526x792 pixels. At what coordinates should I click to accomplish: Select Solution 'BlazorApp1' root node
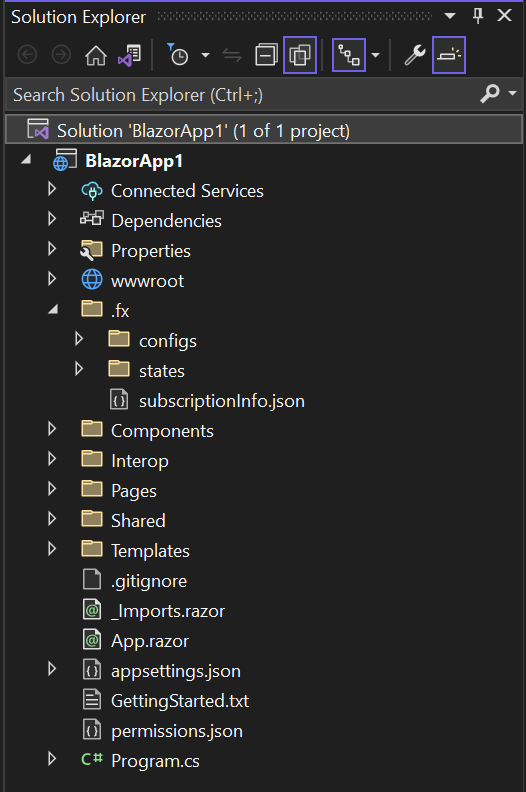point(263,130)
